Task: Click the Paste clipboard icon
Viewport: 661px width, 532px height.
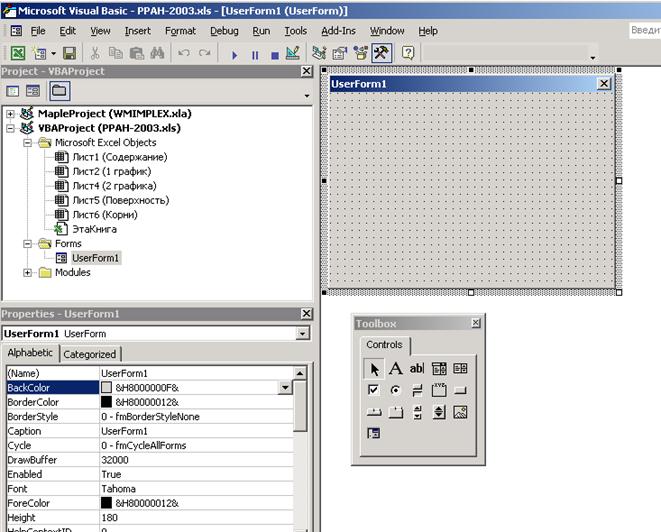Action: pyautogui.click(x=137, y=53)
